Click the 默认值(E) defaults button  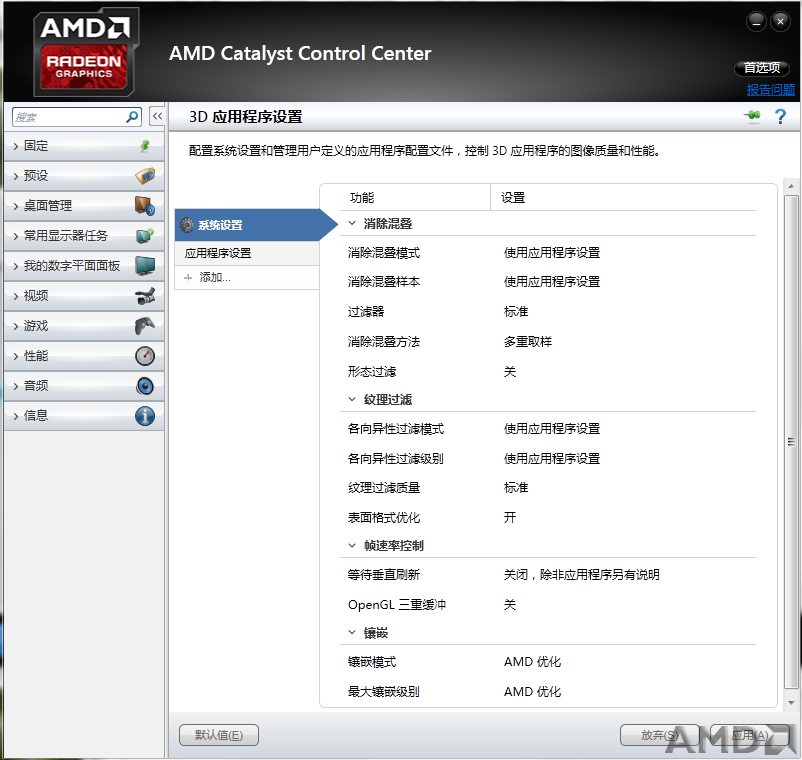click(219, 735)
